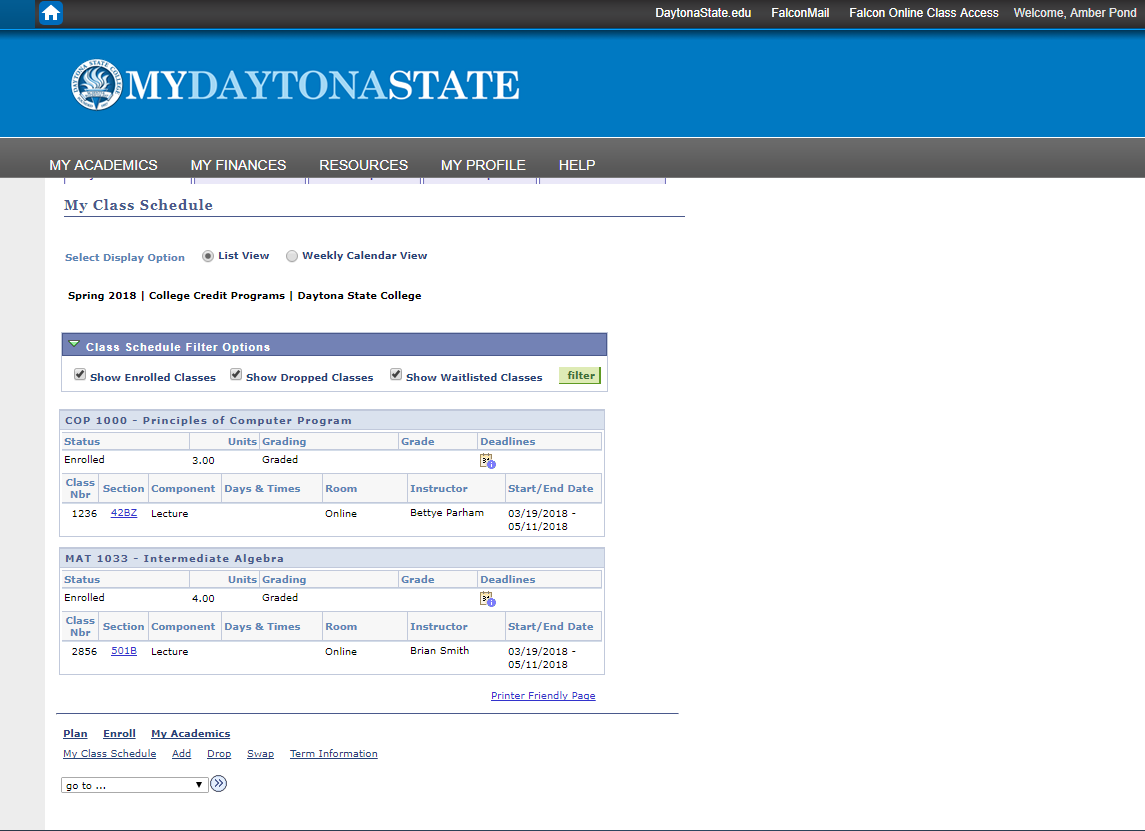This screenshot has width=1145, height=831.
Task: Select the List View radio button
Action: pyautogui.click(x=208, y=256)
